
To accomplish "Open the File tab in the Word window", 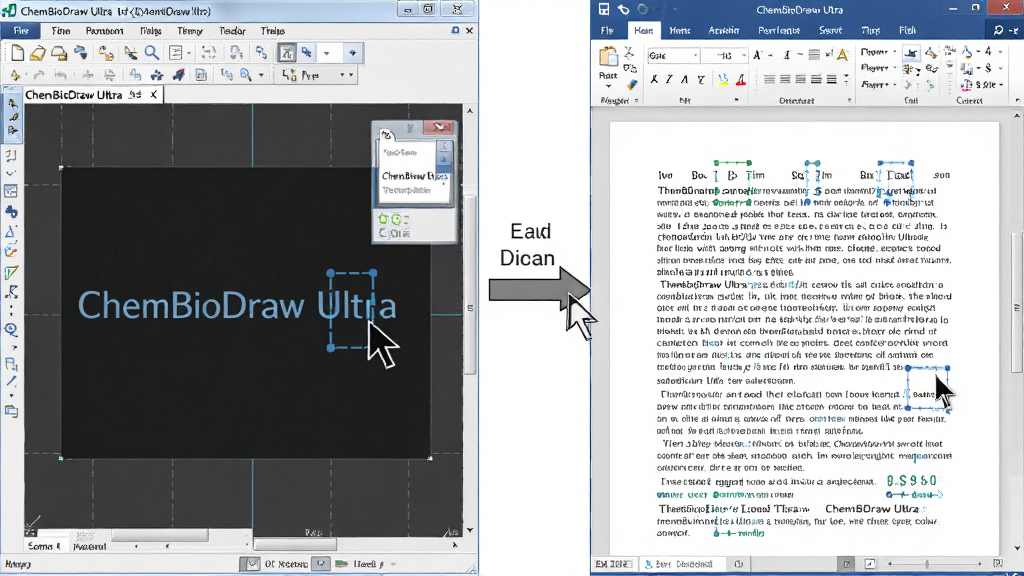I will point(607,31).
